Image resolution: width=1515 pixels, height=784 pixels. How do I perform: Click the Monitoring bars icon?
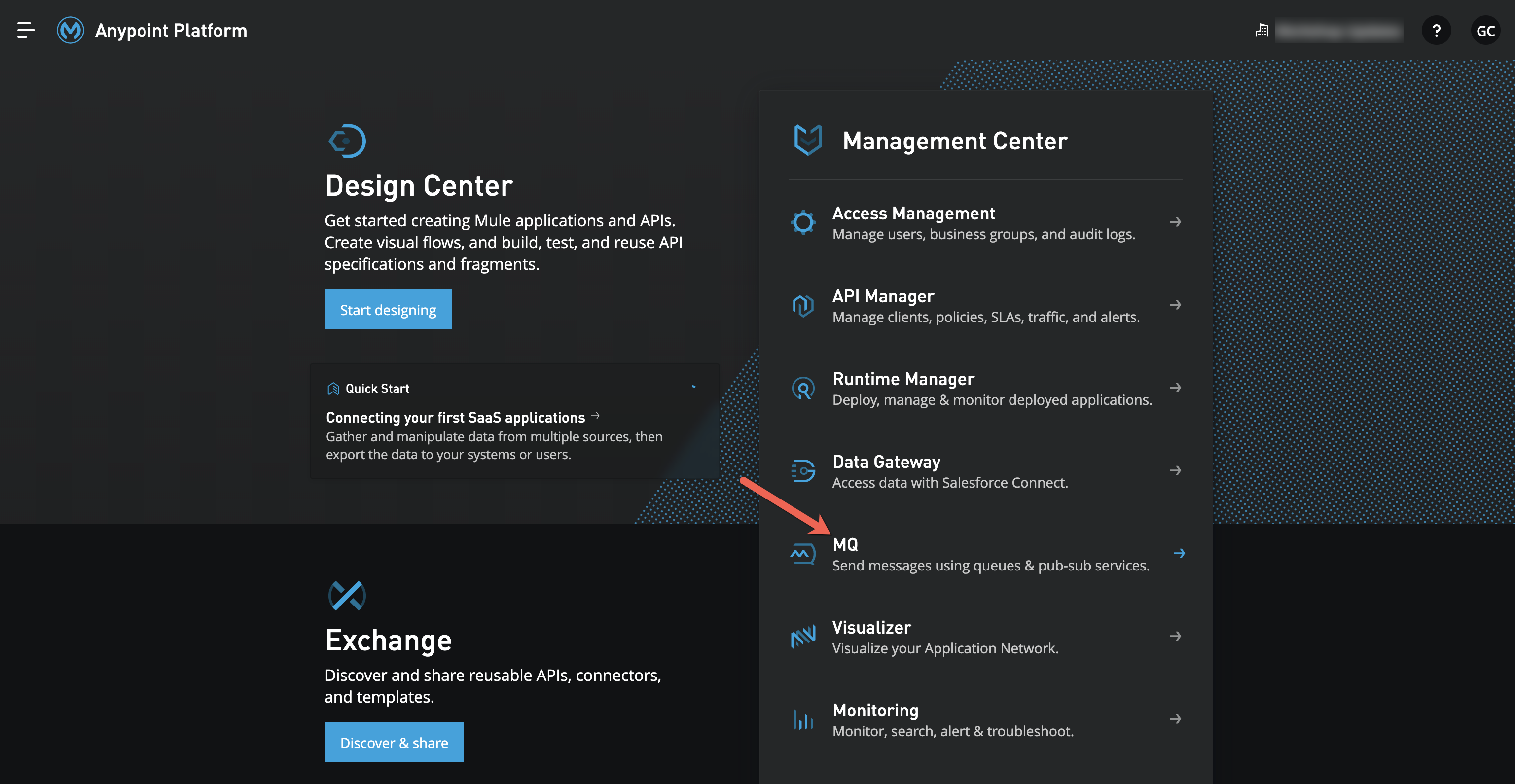coord(803,719)
